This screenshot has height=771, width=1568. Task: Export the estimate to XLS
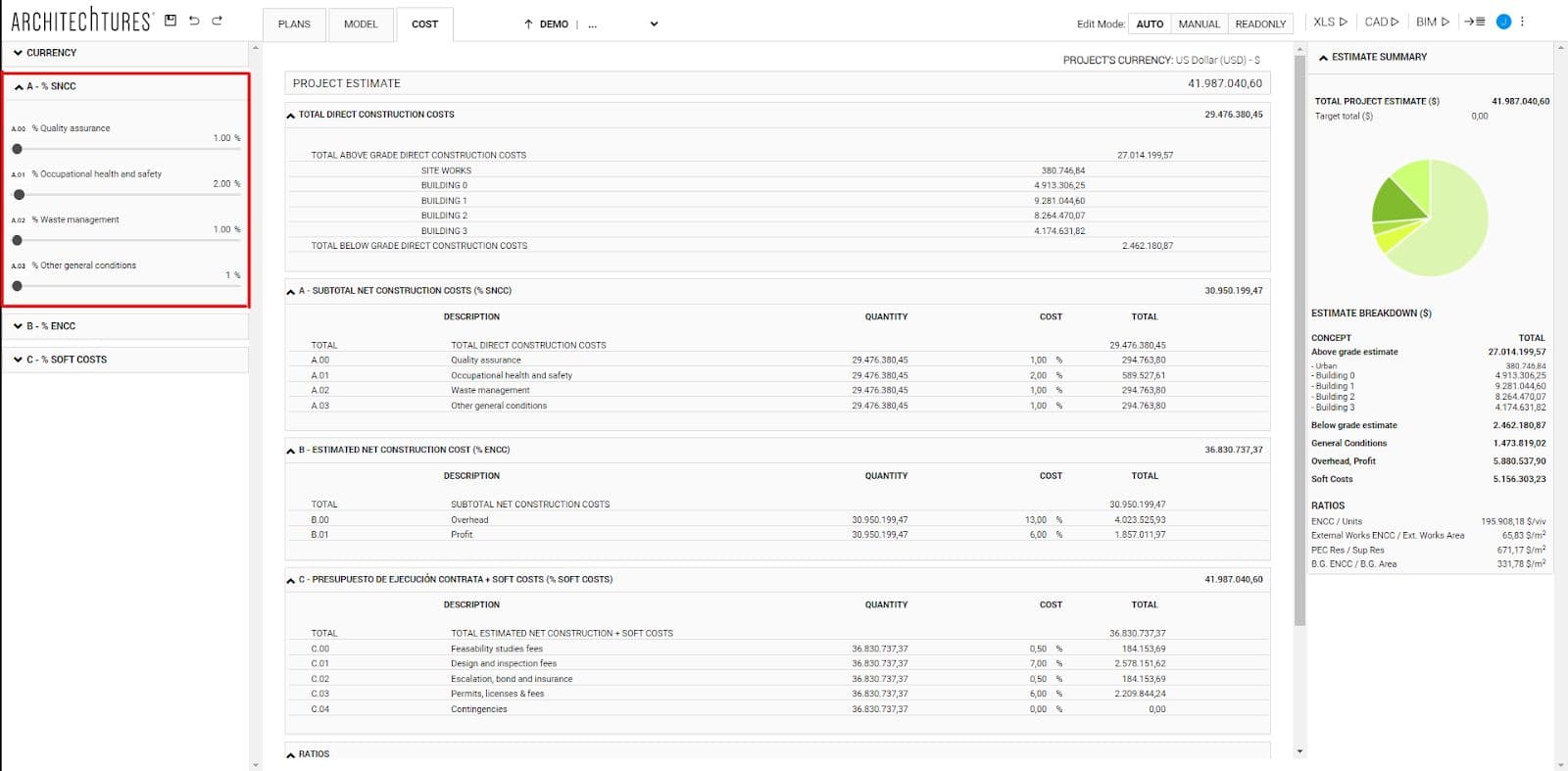coord(1330,22)
